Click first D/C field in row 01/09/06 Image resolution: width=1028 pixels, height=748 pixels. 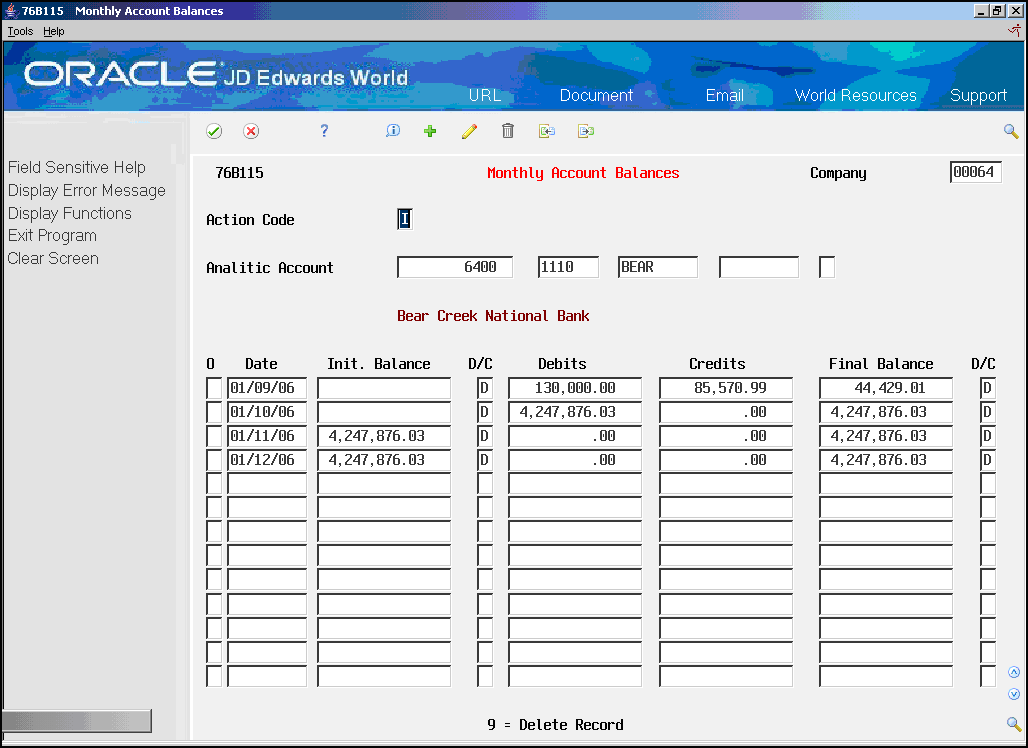point(484,388)
